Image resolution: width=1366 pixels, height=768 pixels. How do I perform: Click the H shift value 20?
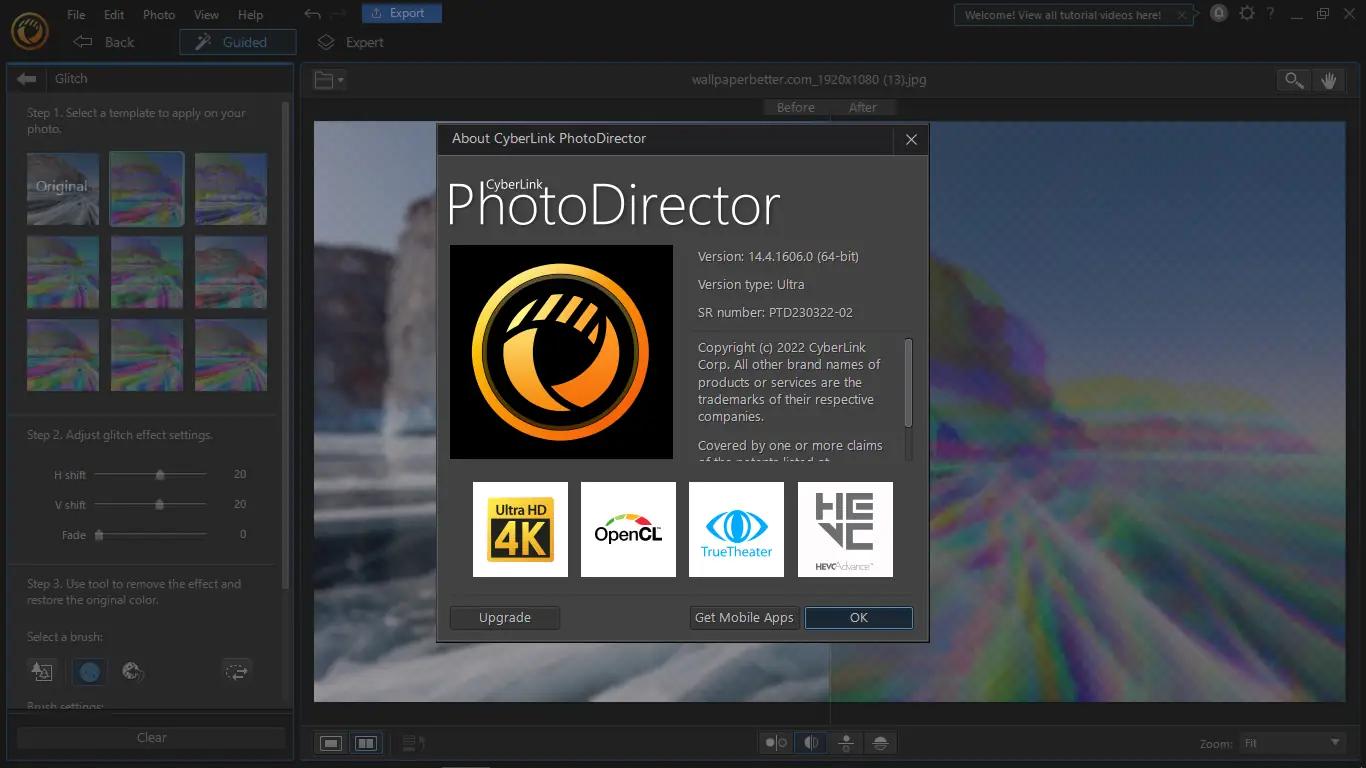pyautogui.click(x=240, y=474)
